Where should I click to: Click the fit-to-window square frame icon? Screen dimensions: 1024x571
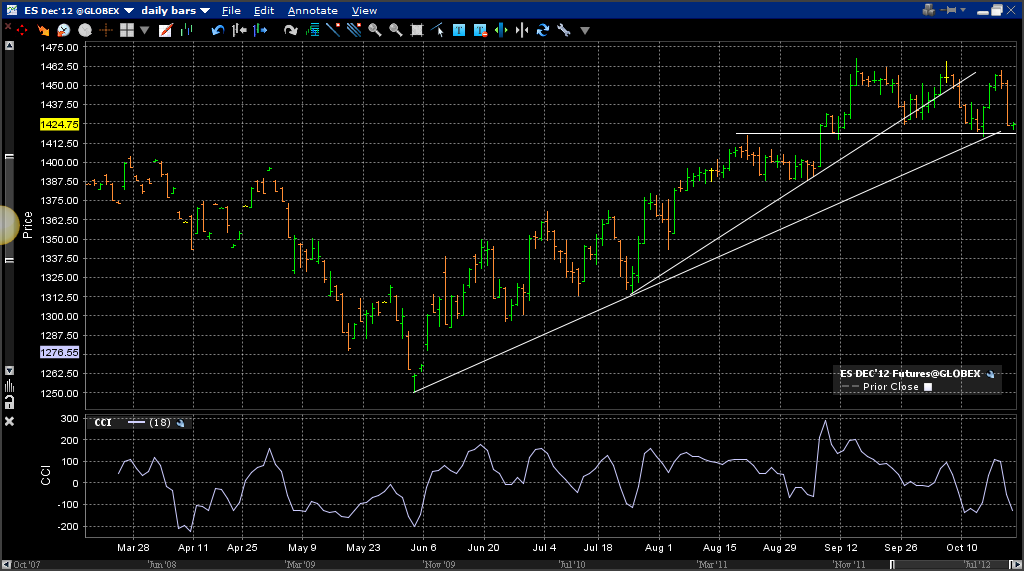click(x=417, y=30)
